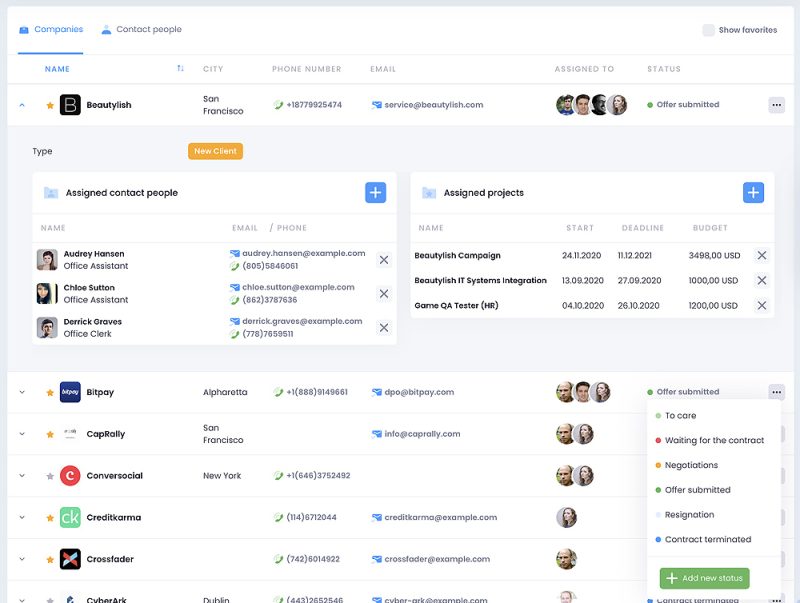Open Audrey Hansen's profile photo
Image resolution: width=800 pixels, height=603 pixels.
pos(47,260)
